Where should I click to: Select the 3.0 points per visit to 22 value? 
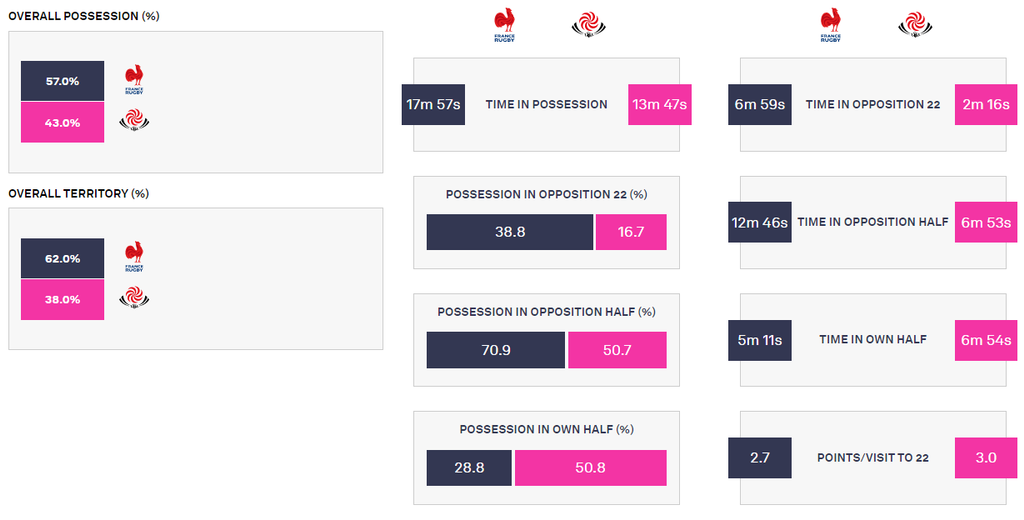[x=986, y=457]
